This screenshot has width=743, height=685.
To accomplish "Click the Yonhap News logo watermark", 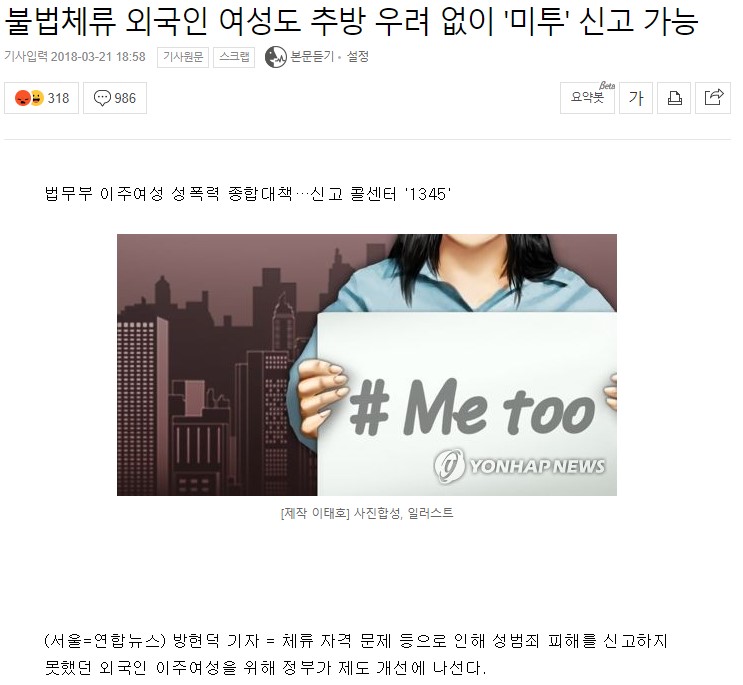I will pos(519,466).
